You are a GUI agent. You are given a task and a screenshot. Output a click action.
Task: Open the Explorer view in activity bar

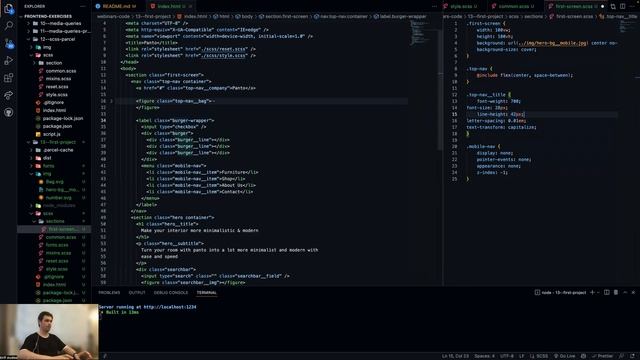[x=8, y=8]
